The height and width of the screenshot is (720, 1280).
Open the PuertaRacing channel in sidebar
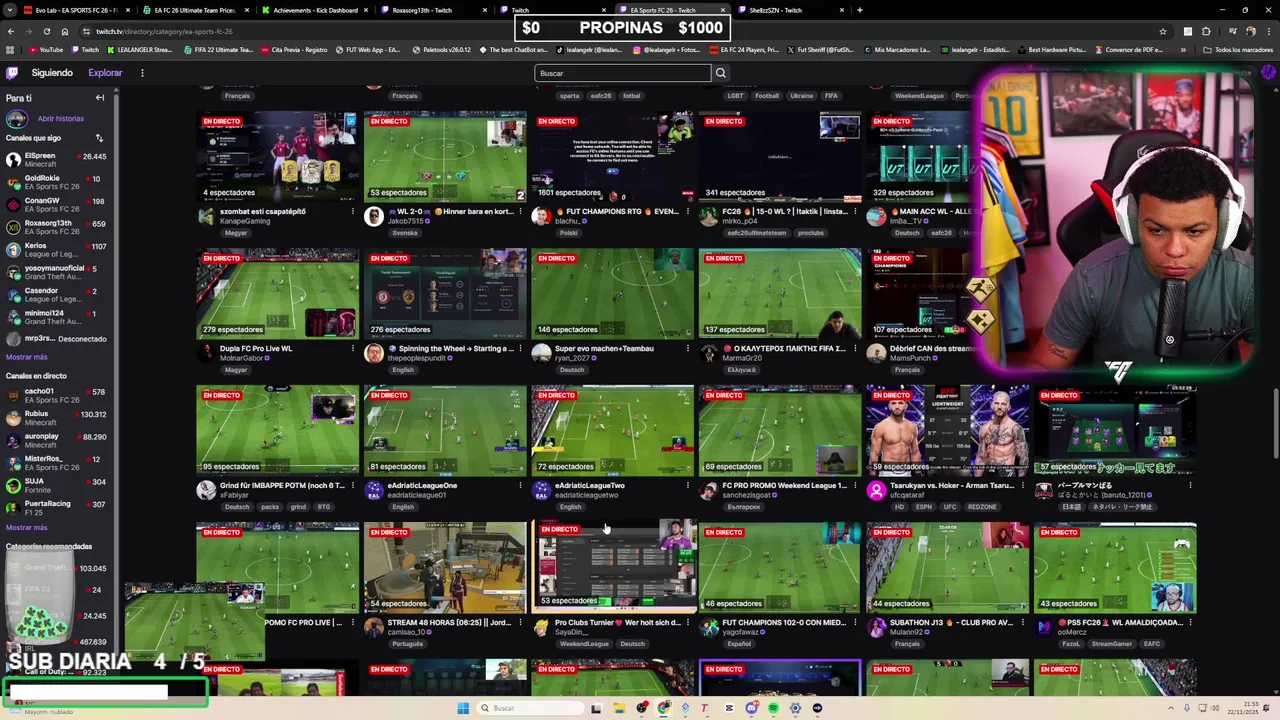coord(57,508)
